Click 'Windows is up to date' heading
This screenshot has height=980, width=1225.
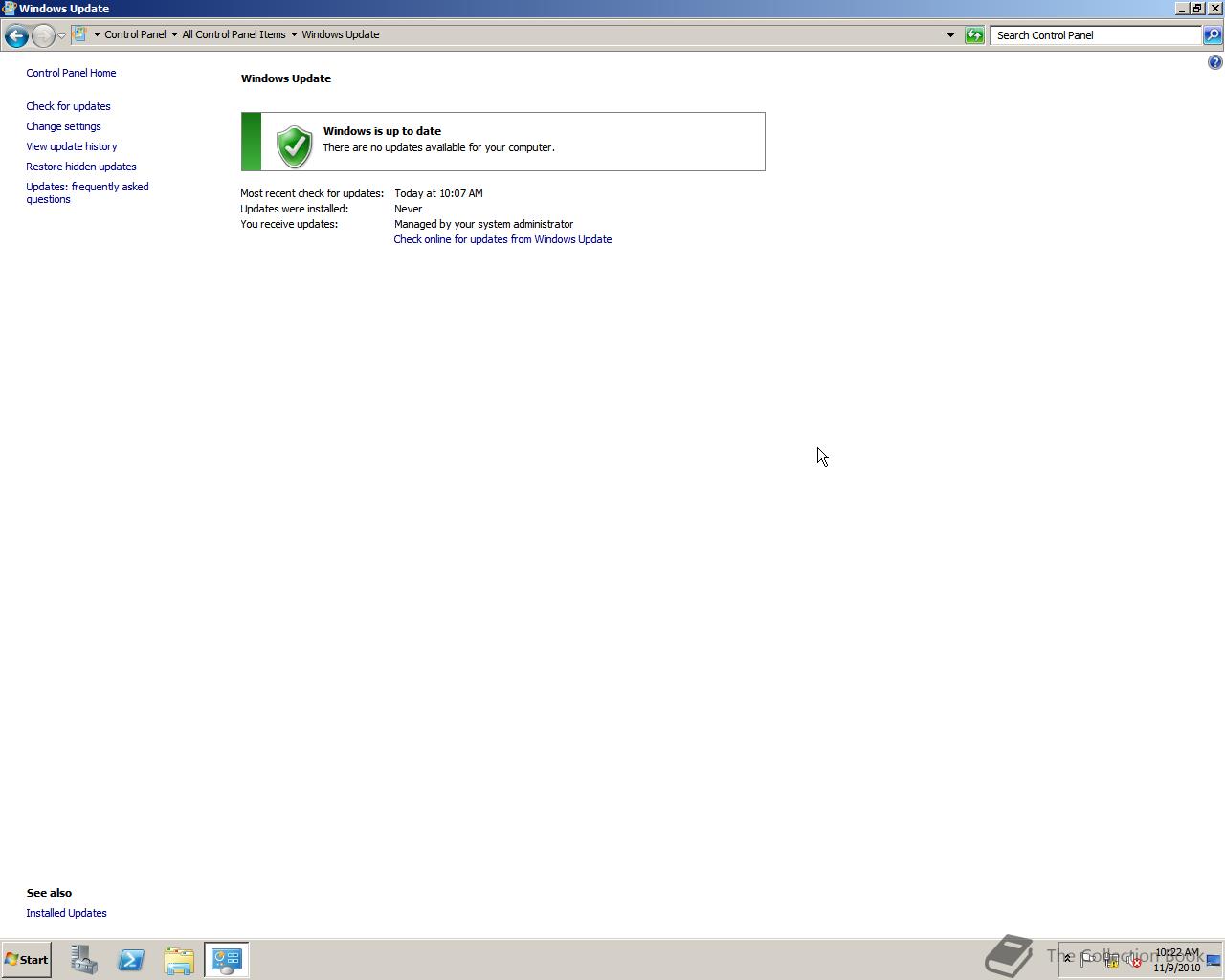tap(382, 131)
